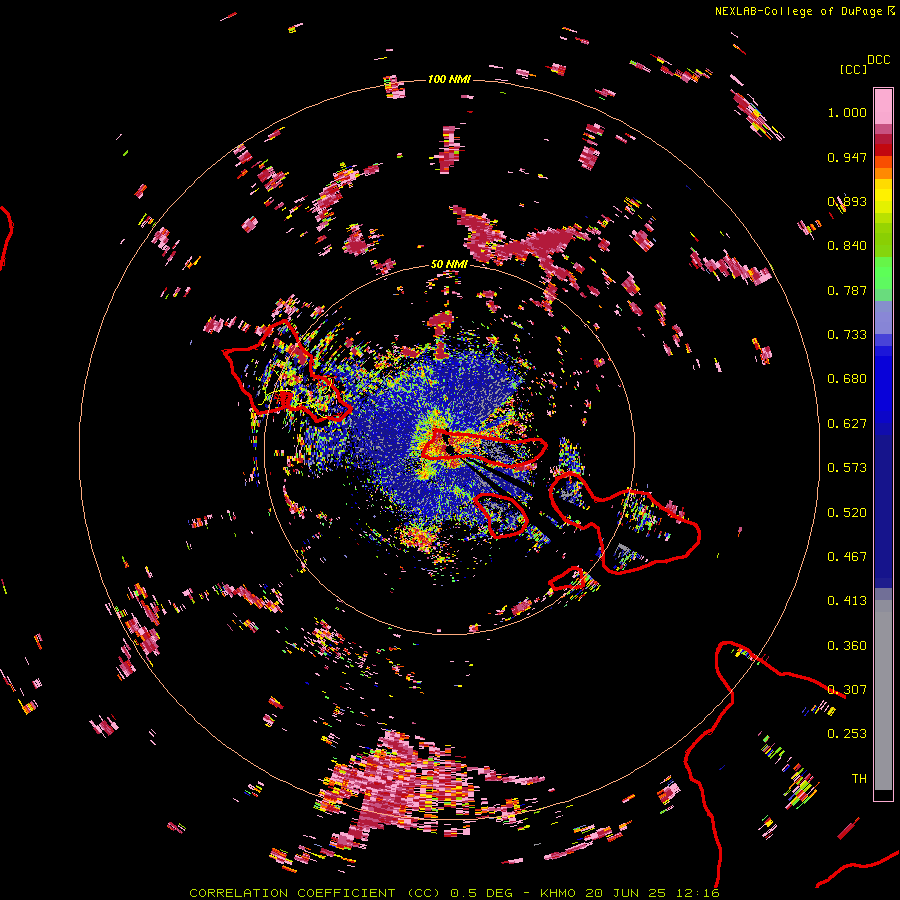Pick the light pink band atop color bar
Viewport: 900px width, 900px height.
[883, 106]
